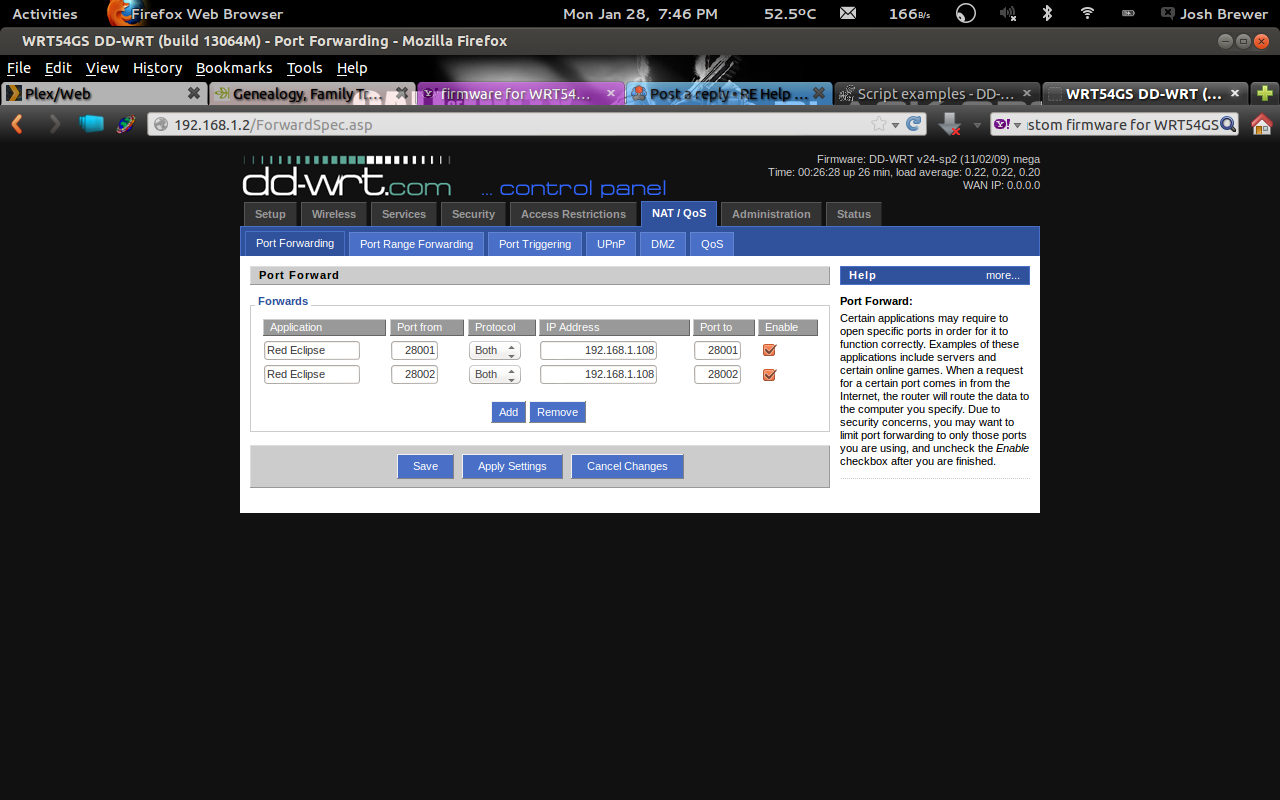
Task: Open a new tab with the plus icon
Action: [x=1265, y=94]
